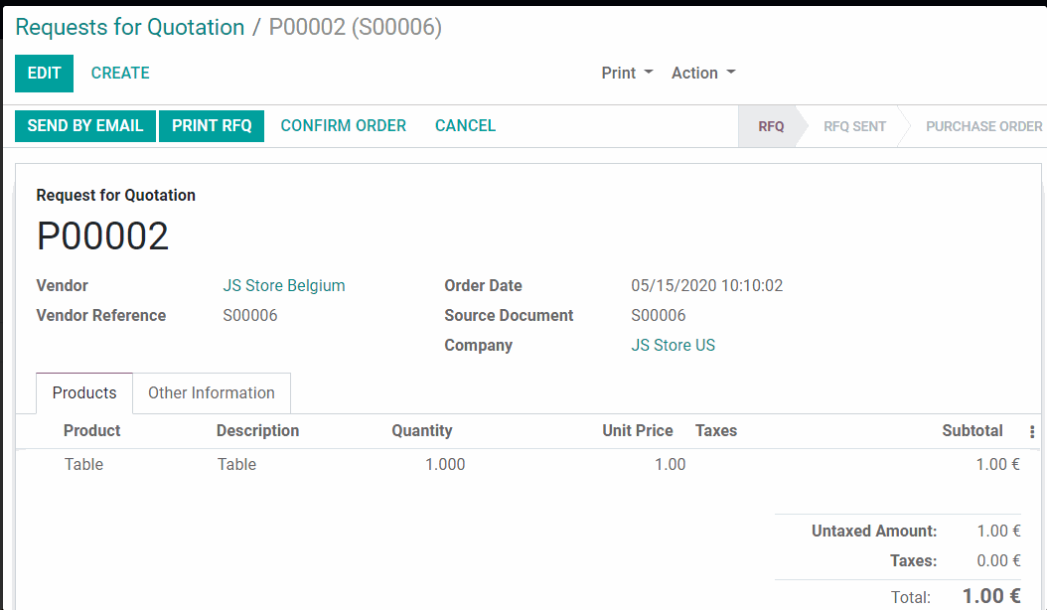Cancel the request with CANCEL button
1047x610 pixels.
[x=465, y=126]
